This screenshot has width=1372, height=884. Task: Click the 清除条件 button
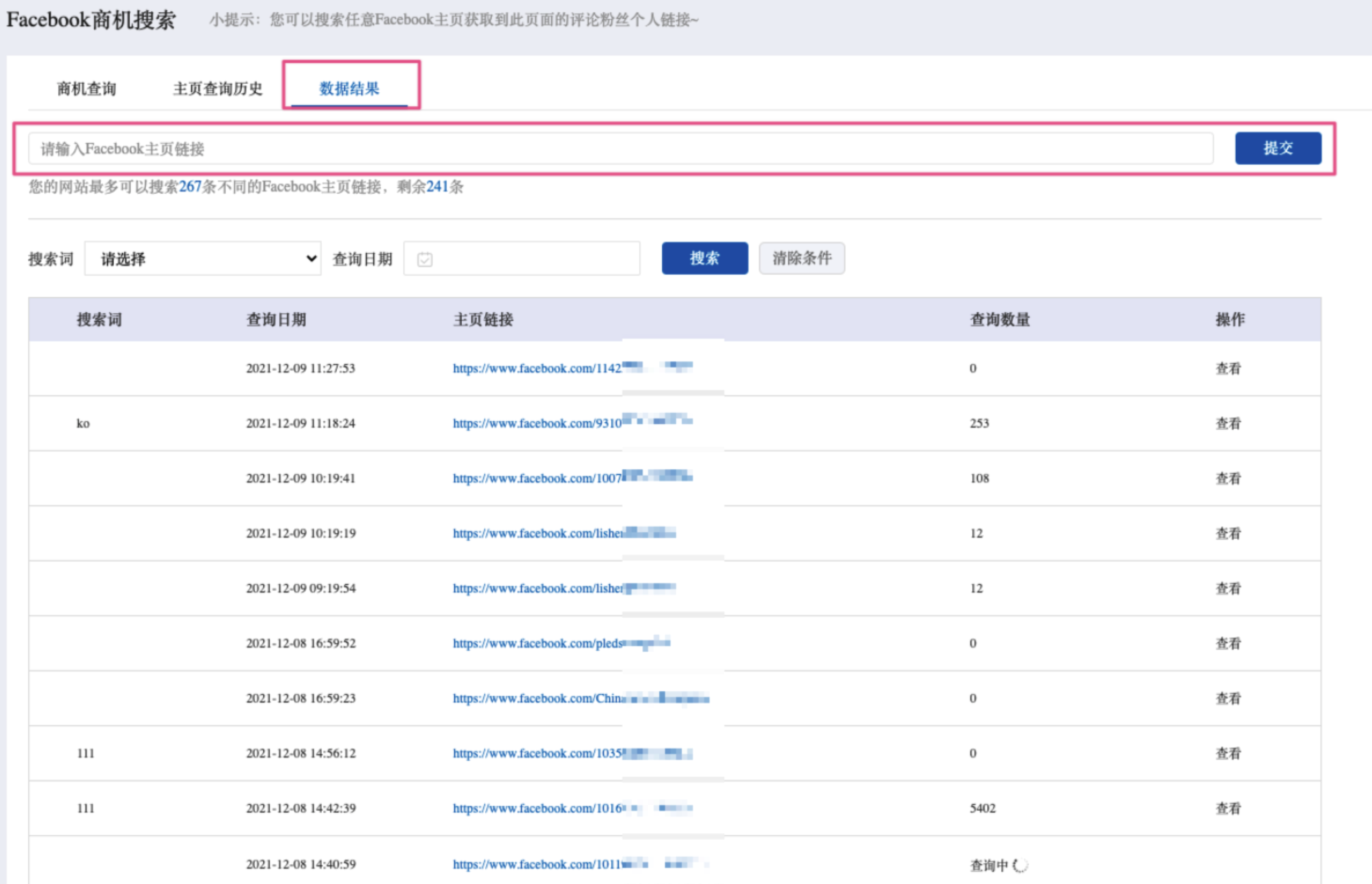[x=802, y=258]
